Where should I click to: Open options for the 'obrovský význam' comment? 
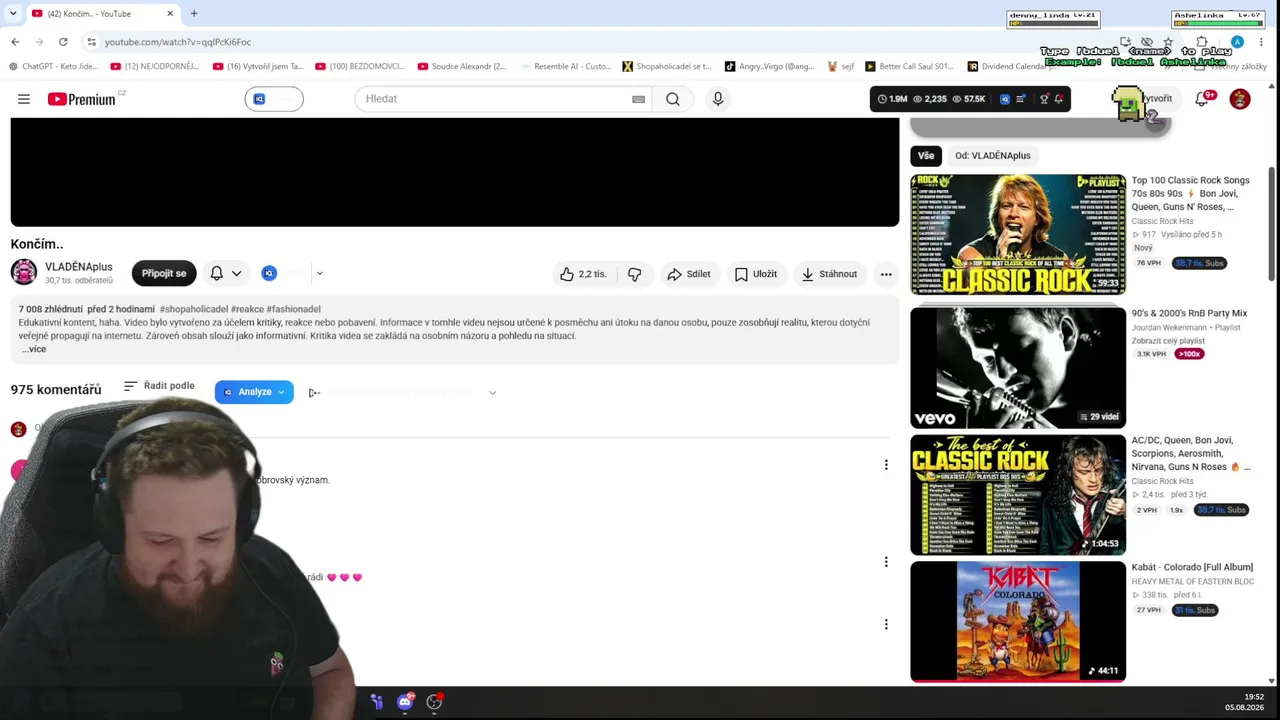click(886, 465)
